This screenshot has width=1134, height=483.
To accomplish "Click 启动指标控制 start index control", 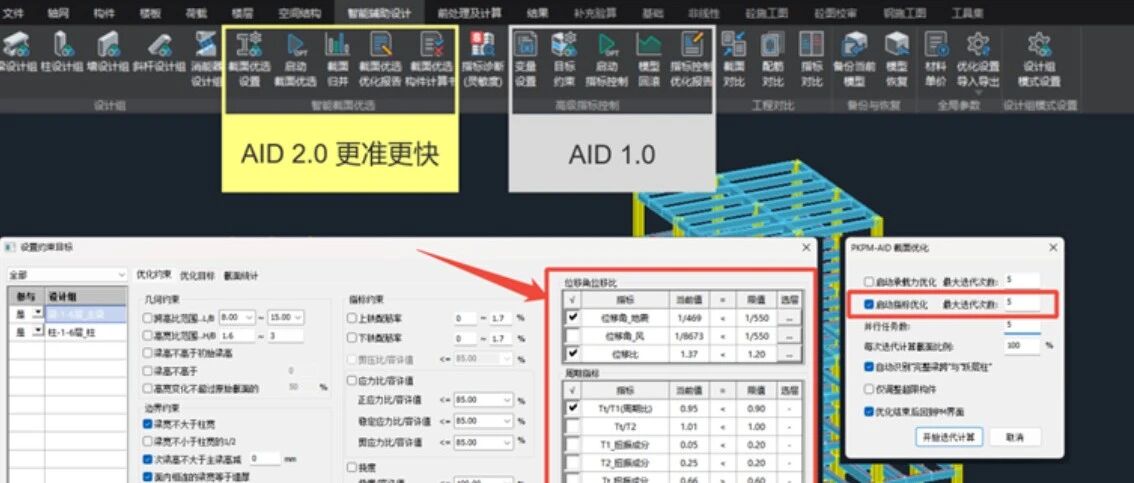I will pos(607,59).
